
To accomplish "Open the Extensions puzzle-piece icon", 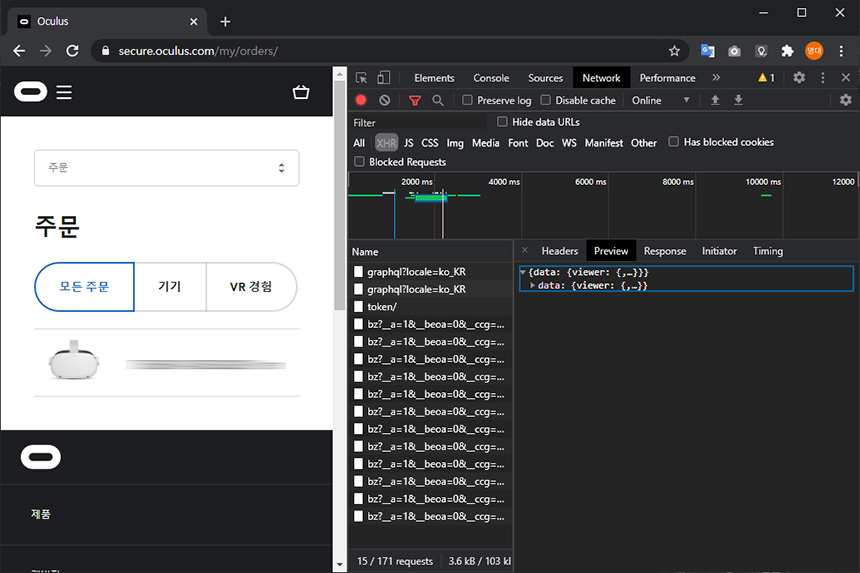I will pos(787,51).
